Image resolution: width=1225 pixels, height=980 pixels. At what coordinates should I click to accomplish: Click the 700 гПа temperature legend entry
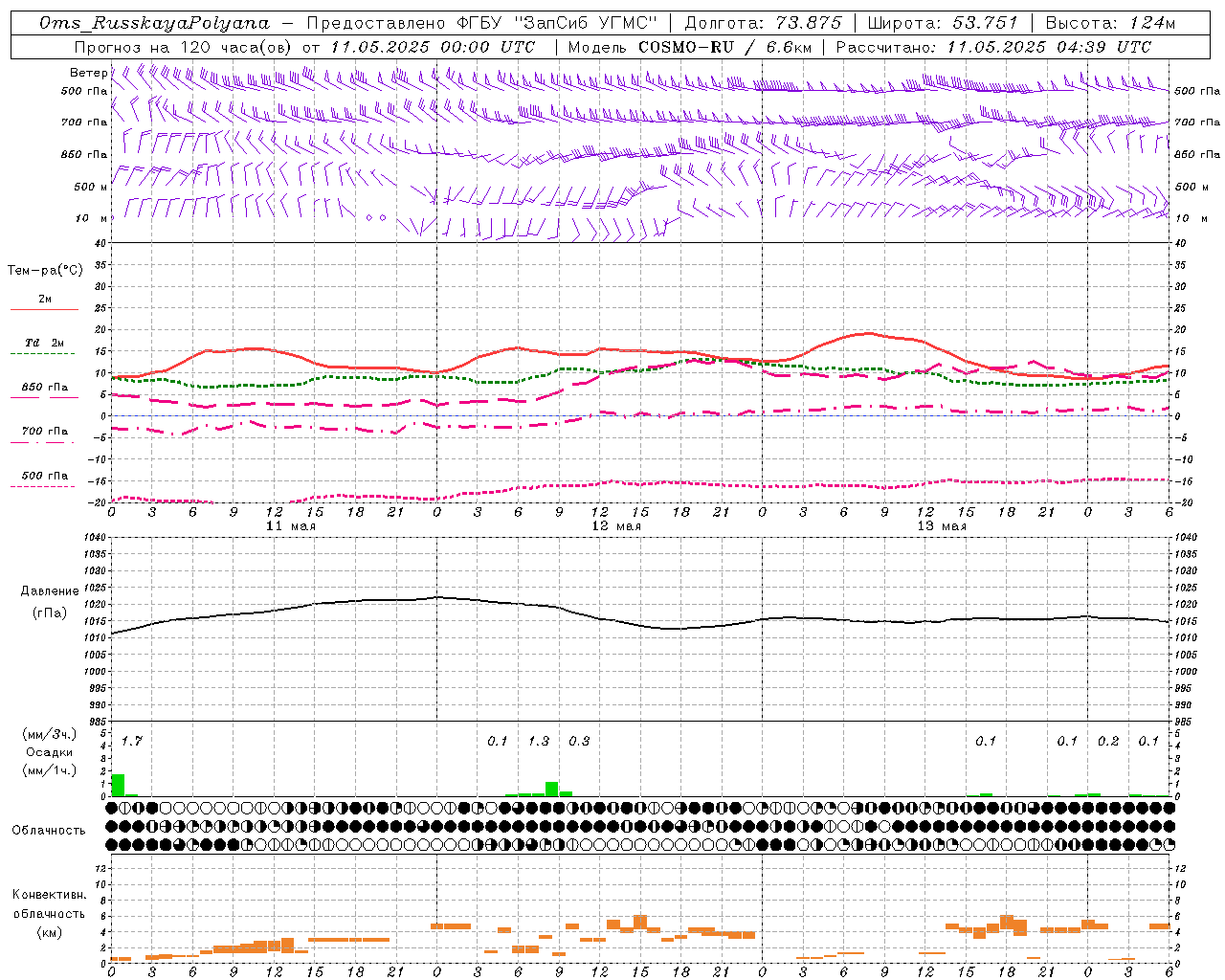point(44,432)
